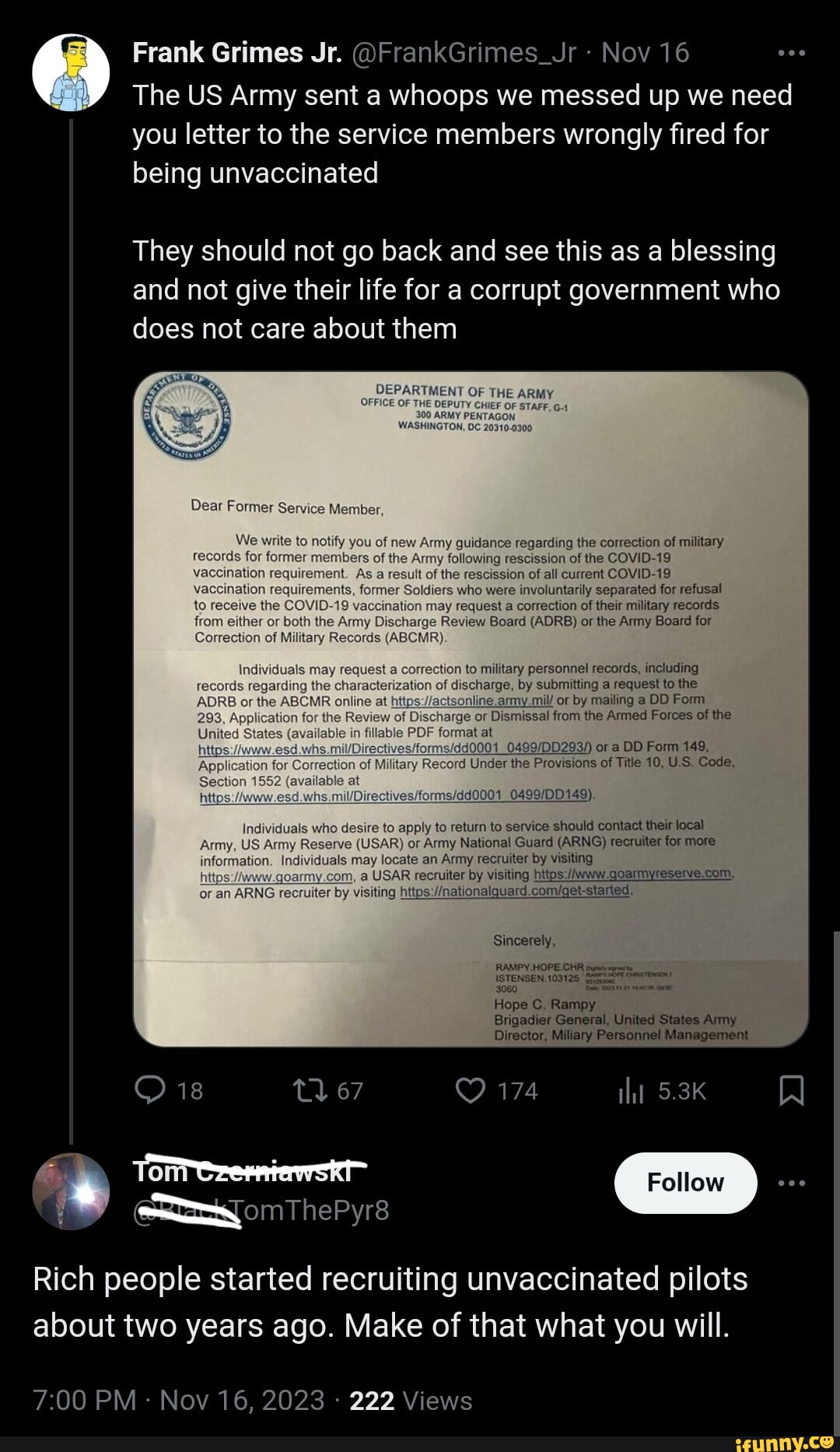Open more options beside Follow button
Screen dimensions: 840x1452
tap(791, 1183)
